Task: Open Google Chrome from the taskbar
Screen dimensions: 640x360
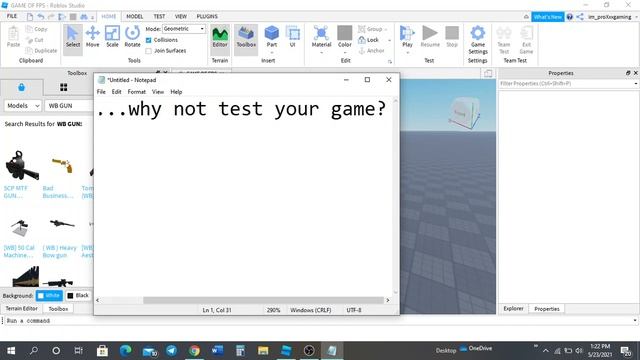Action: click(x=194, y=351)
